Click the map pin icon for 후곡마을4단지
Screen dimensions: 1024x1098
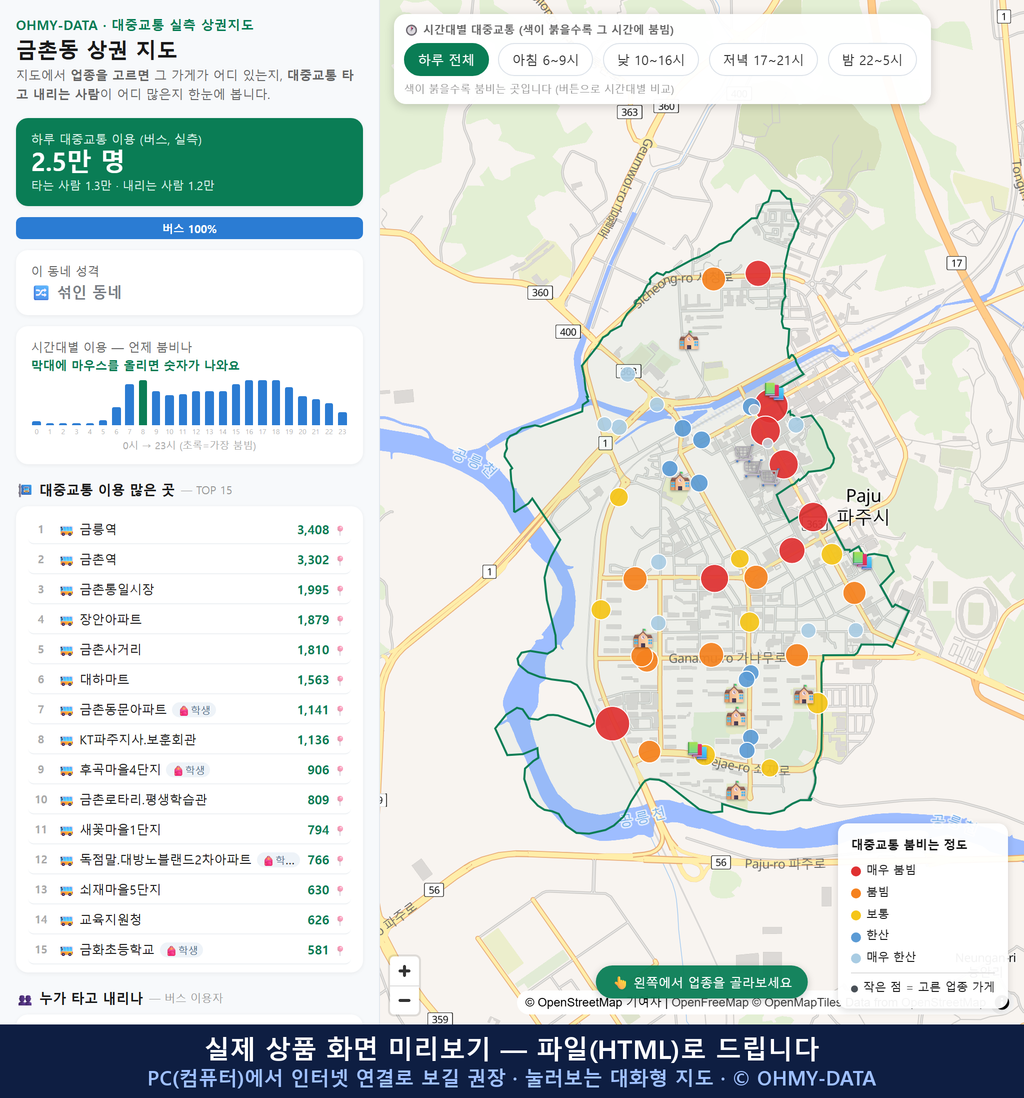coord(340,770)
